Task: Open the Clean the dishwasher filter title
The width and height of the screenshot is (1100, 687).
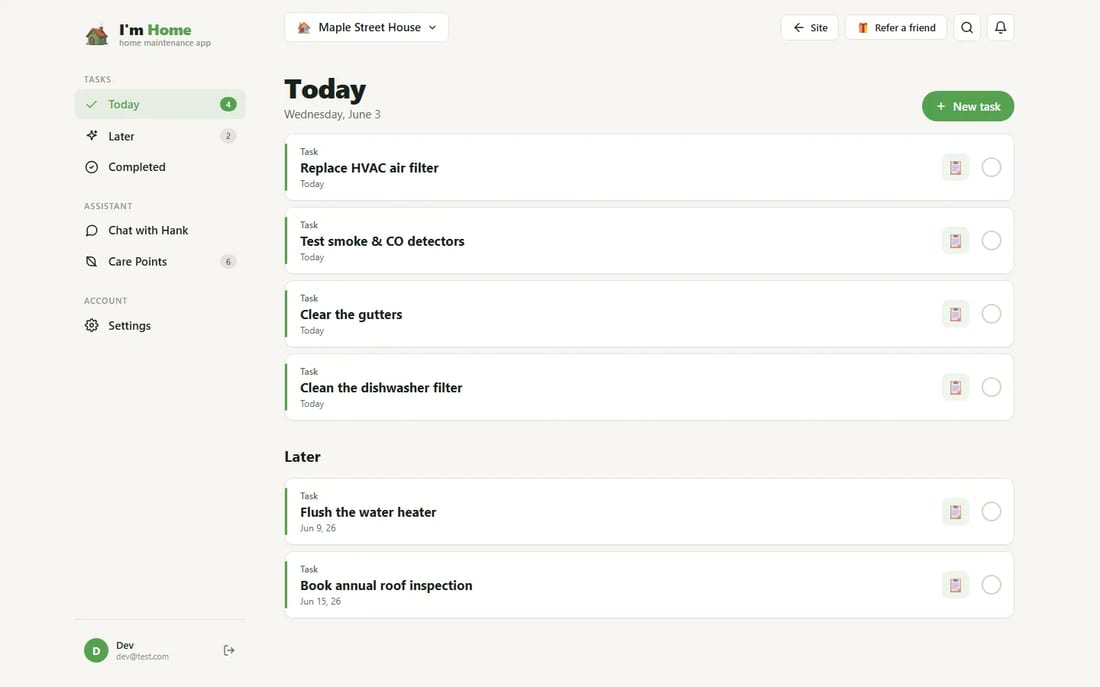Action: click(381, 388)
